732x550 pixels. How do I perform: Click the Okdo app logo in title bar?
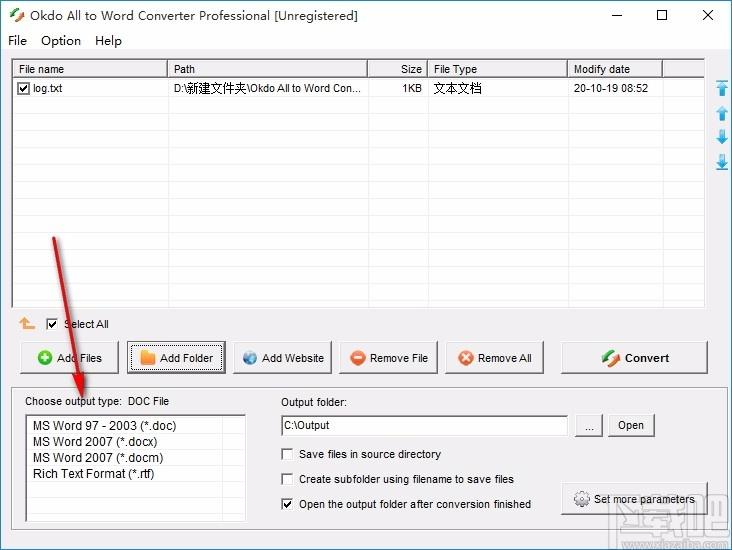(17, 15)
